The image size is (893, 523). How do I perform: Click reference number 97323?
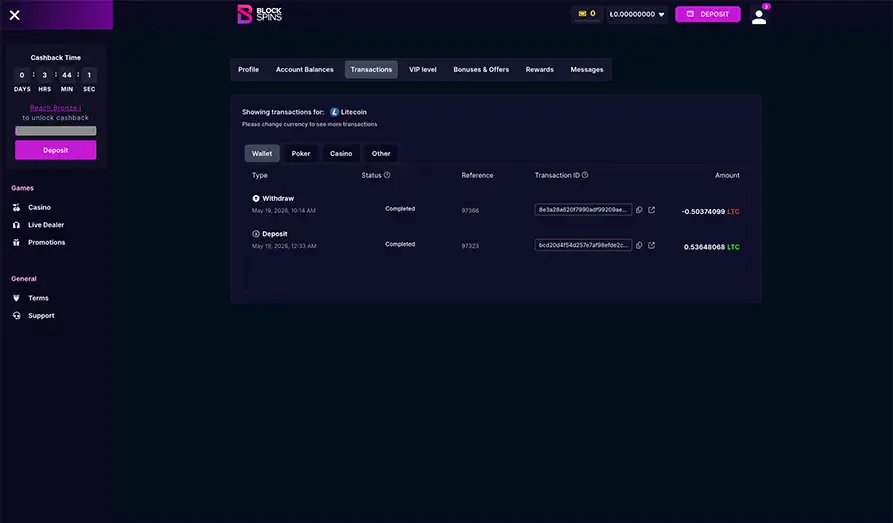coord(470,246)
